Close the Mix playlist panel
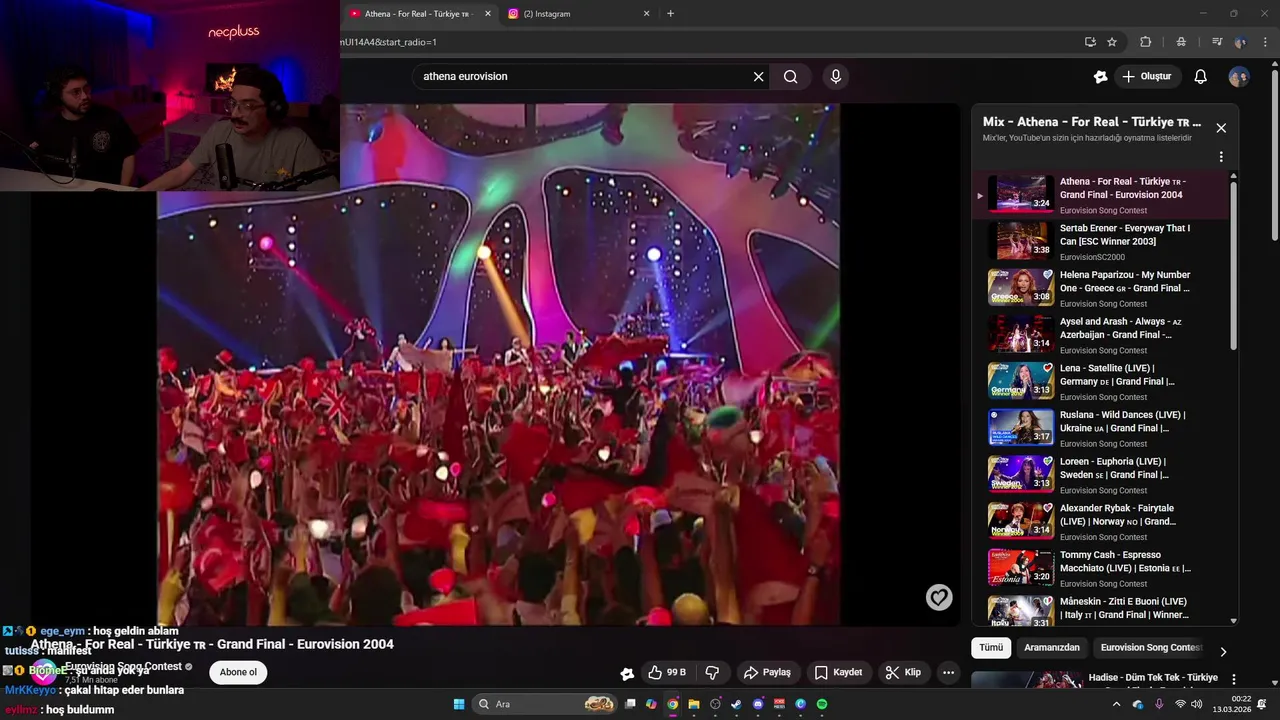 1221,128
